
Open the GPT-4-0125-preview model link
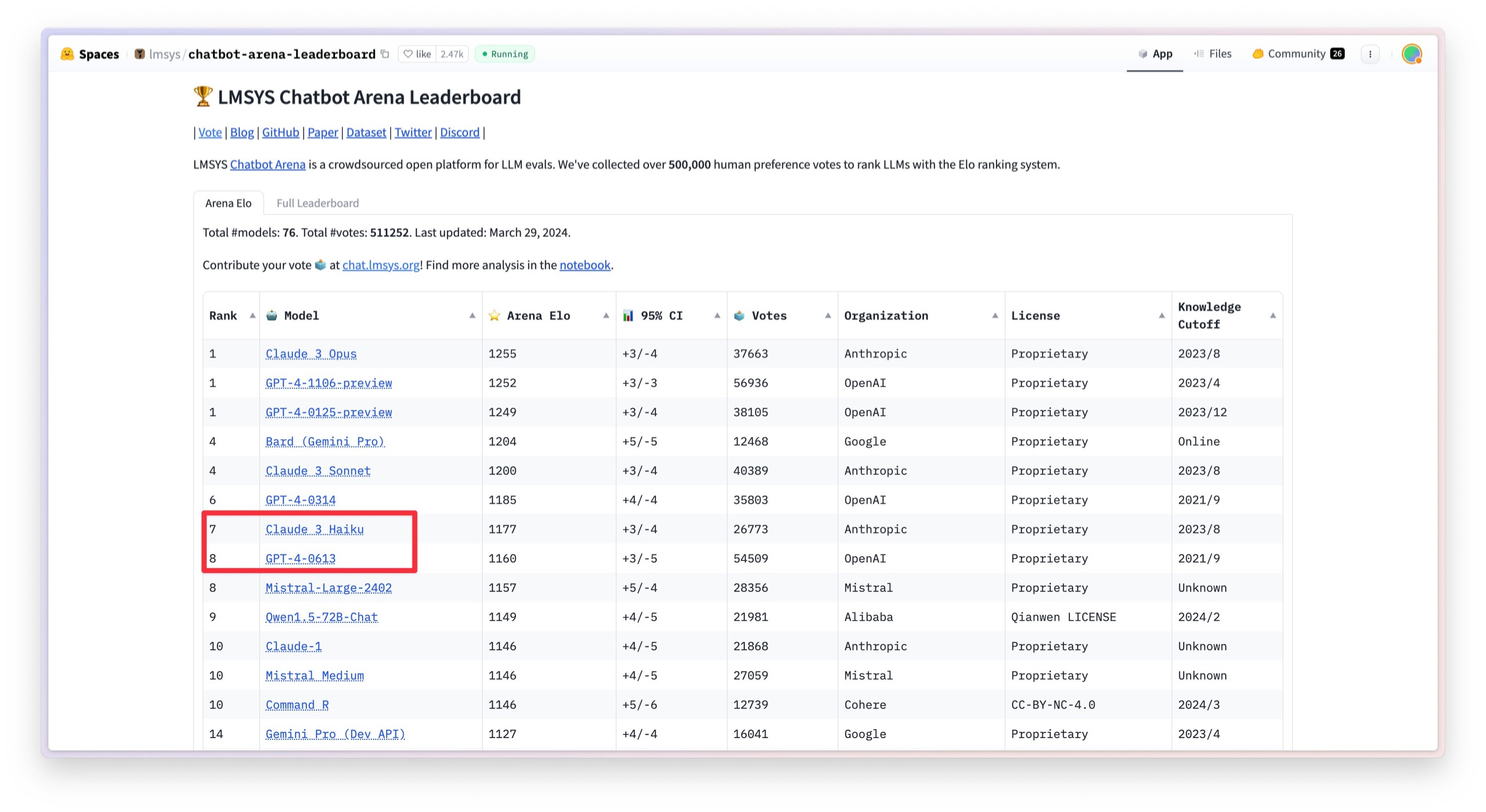pos(329,412)
